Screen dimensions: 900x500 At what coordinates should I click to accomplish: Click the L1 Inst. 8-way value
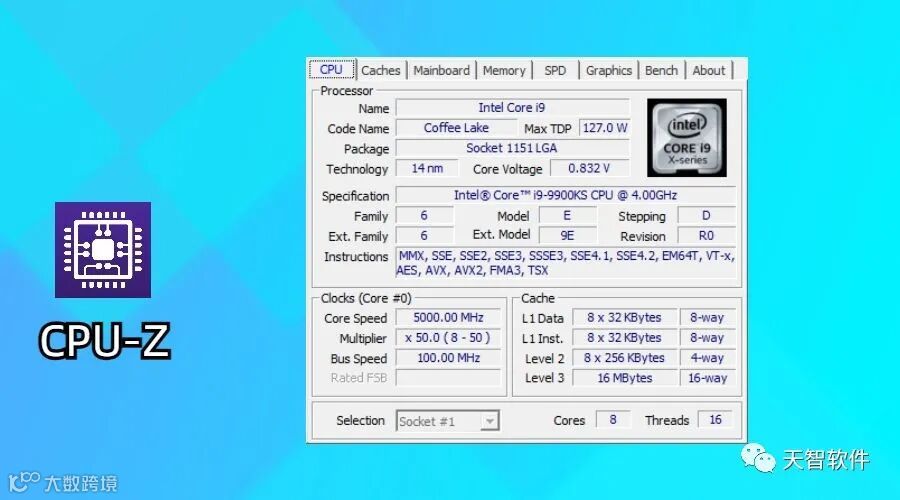point(707,338)
